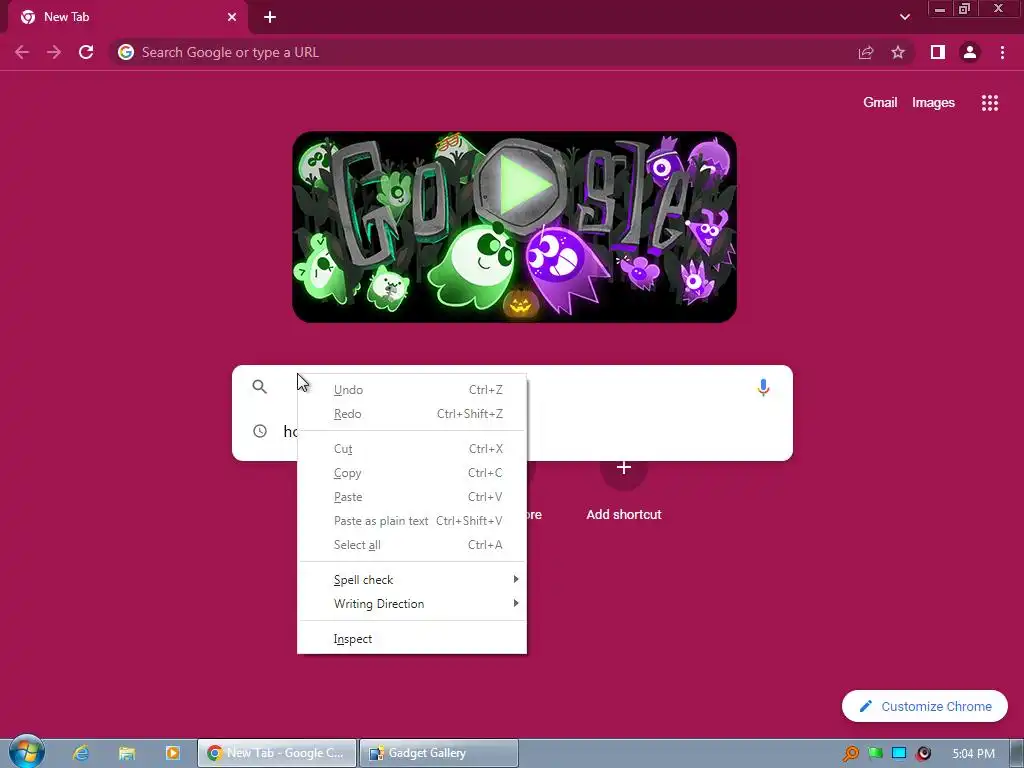Select Undo in context menu

412,390
